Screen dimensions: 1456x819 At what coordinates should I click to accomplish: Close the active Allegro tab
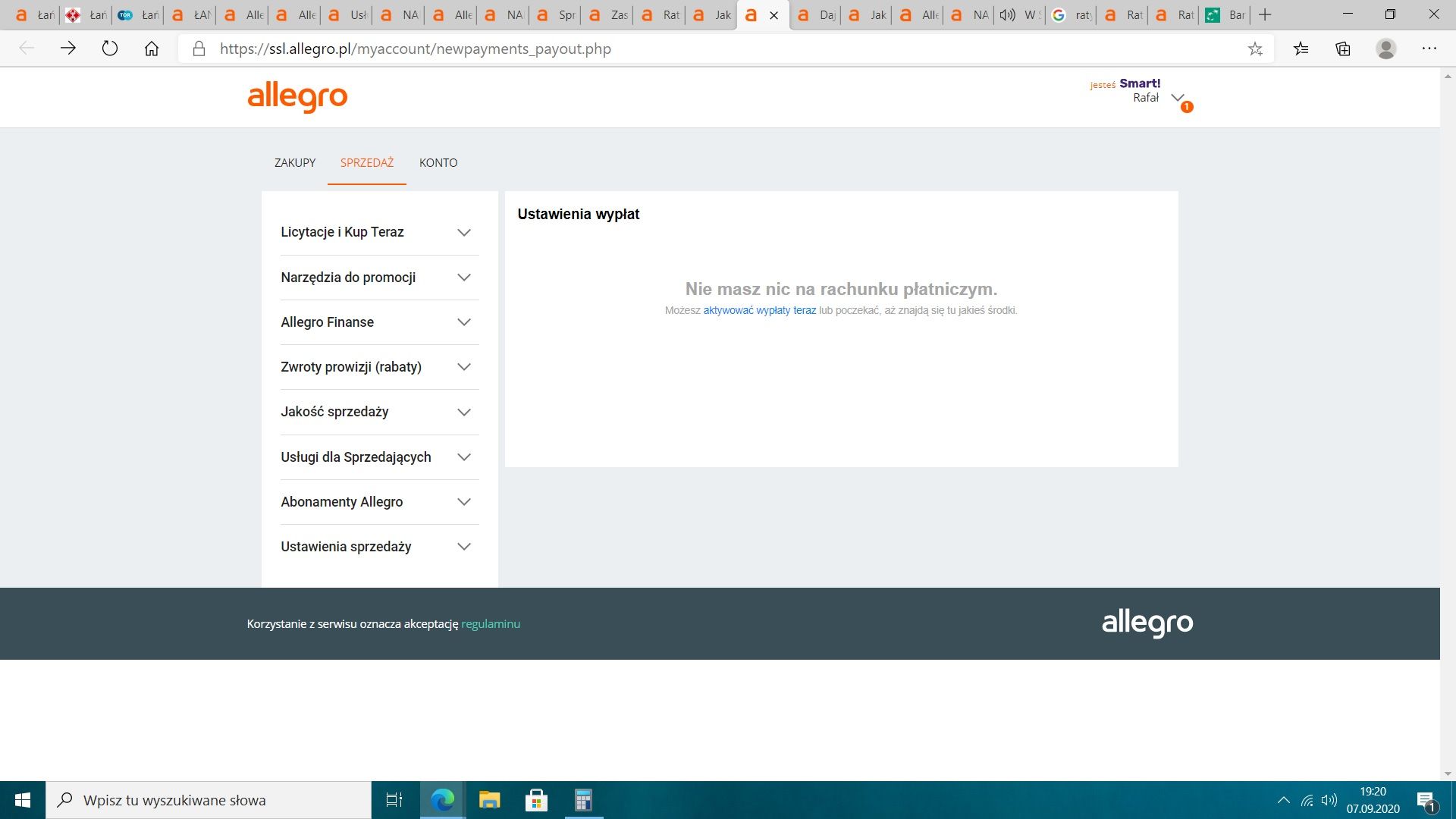pos(773,15)
